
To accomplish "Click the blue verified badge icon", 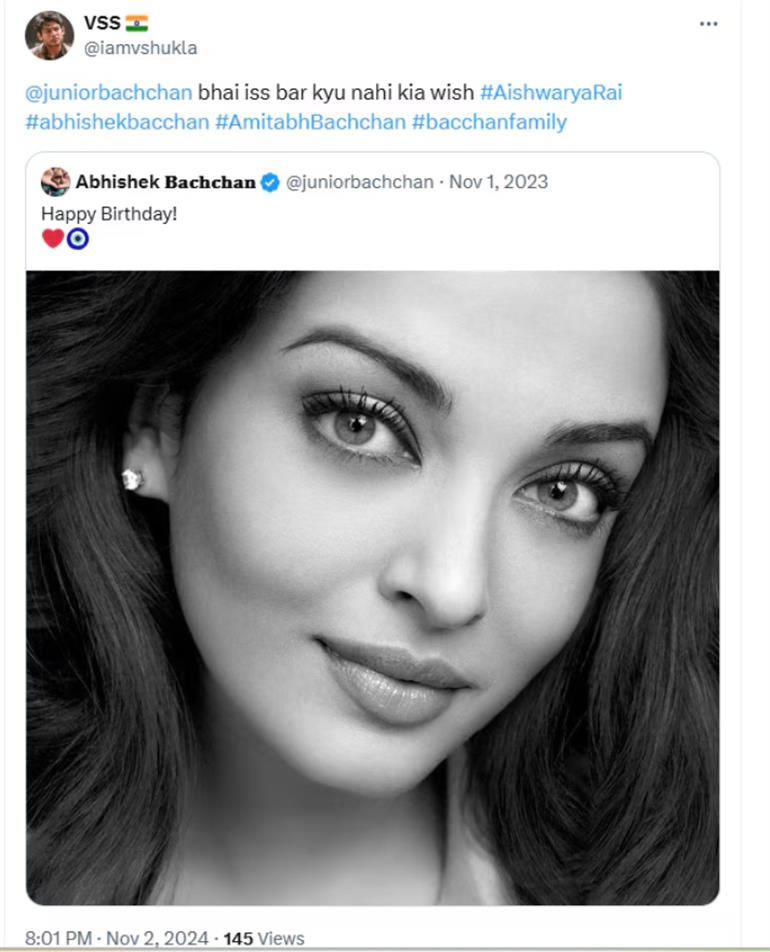I will (270, 182).
